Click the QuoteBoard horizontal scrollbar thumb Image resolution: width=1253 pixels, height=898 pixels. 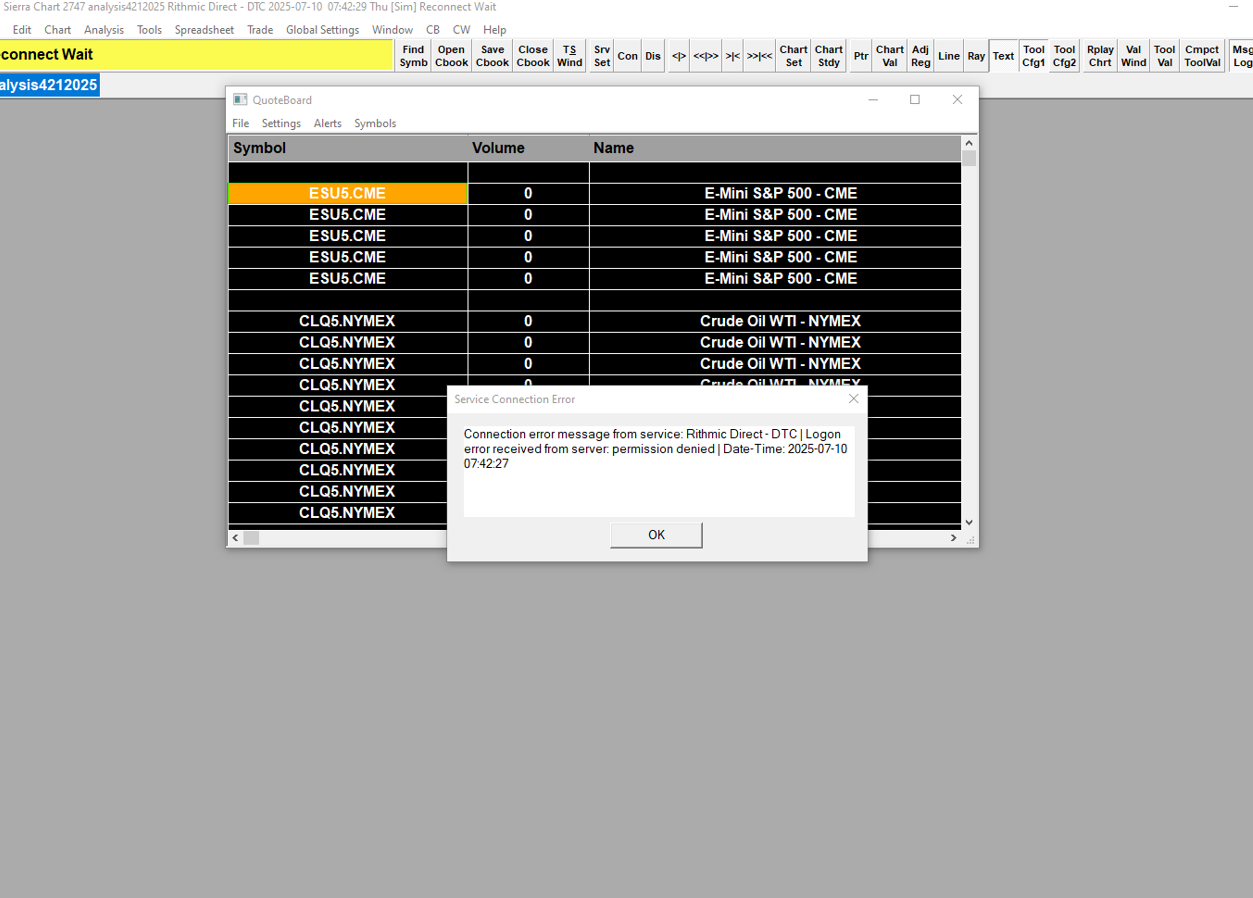tap(252, 538)
